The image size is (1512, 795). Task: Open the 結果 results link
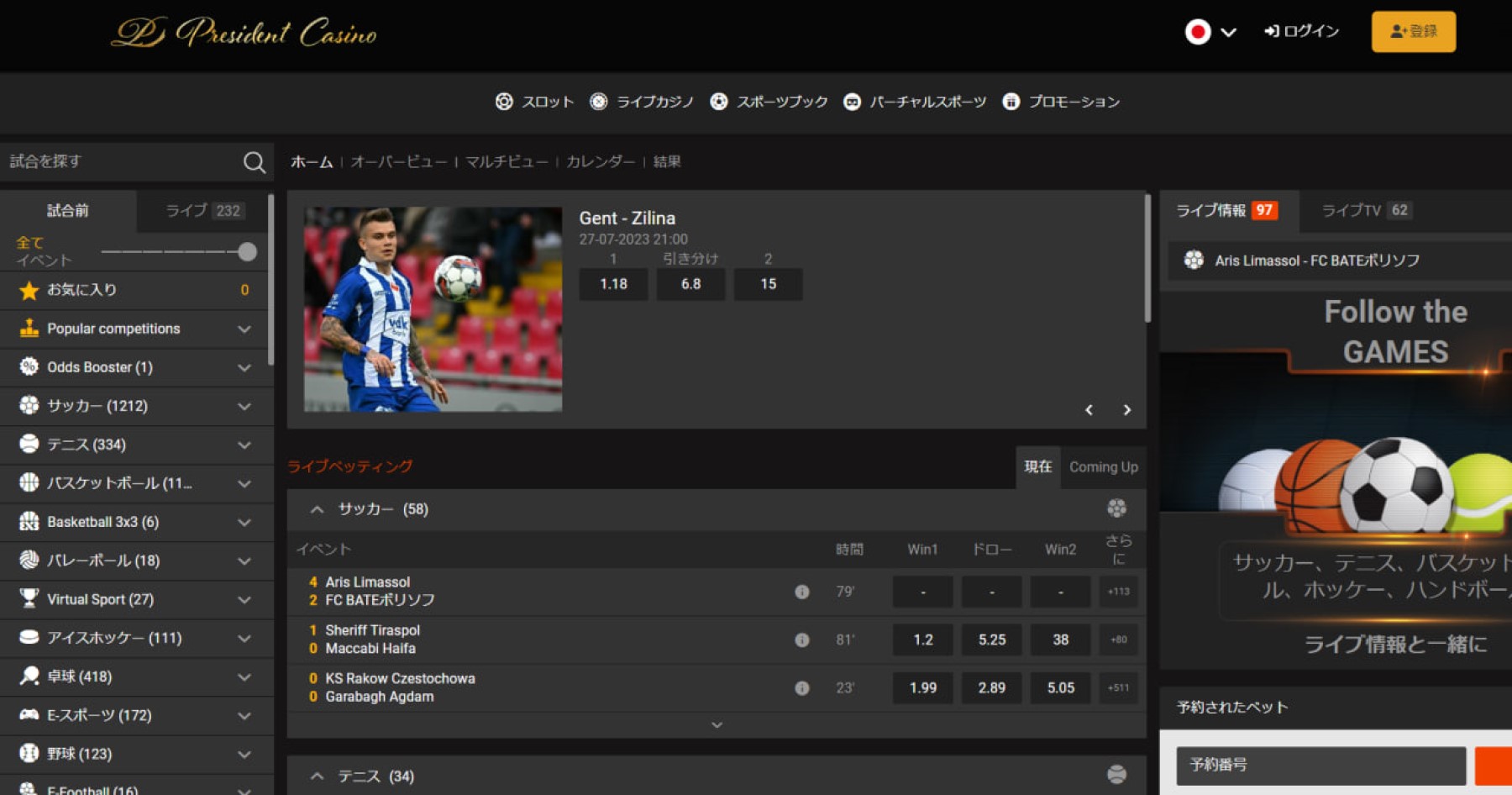(x=667, y=161)
